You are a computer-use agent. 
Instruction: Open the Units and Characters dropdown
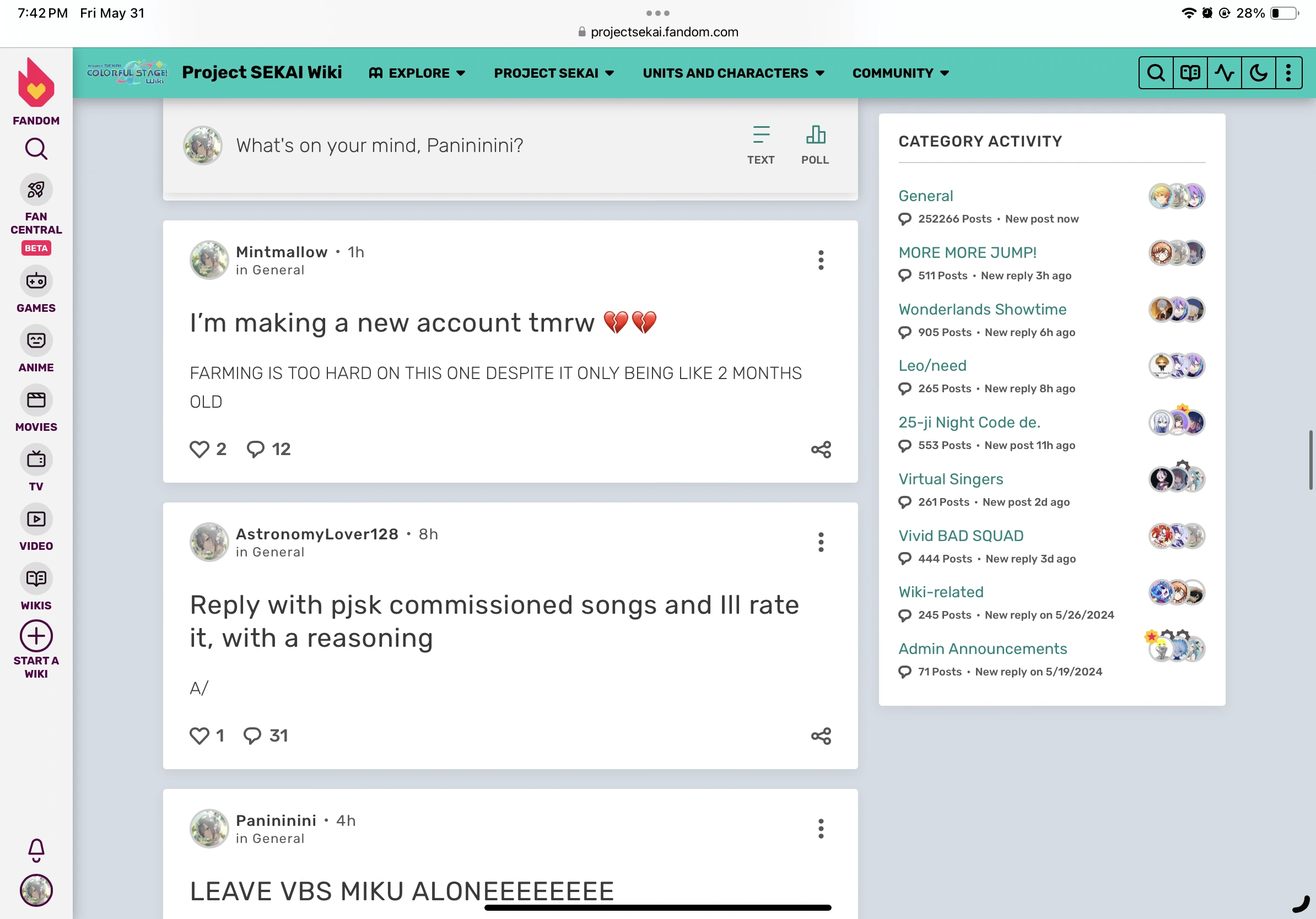(x=733, y=73)
